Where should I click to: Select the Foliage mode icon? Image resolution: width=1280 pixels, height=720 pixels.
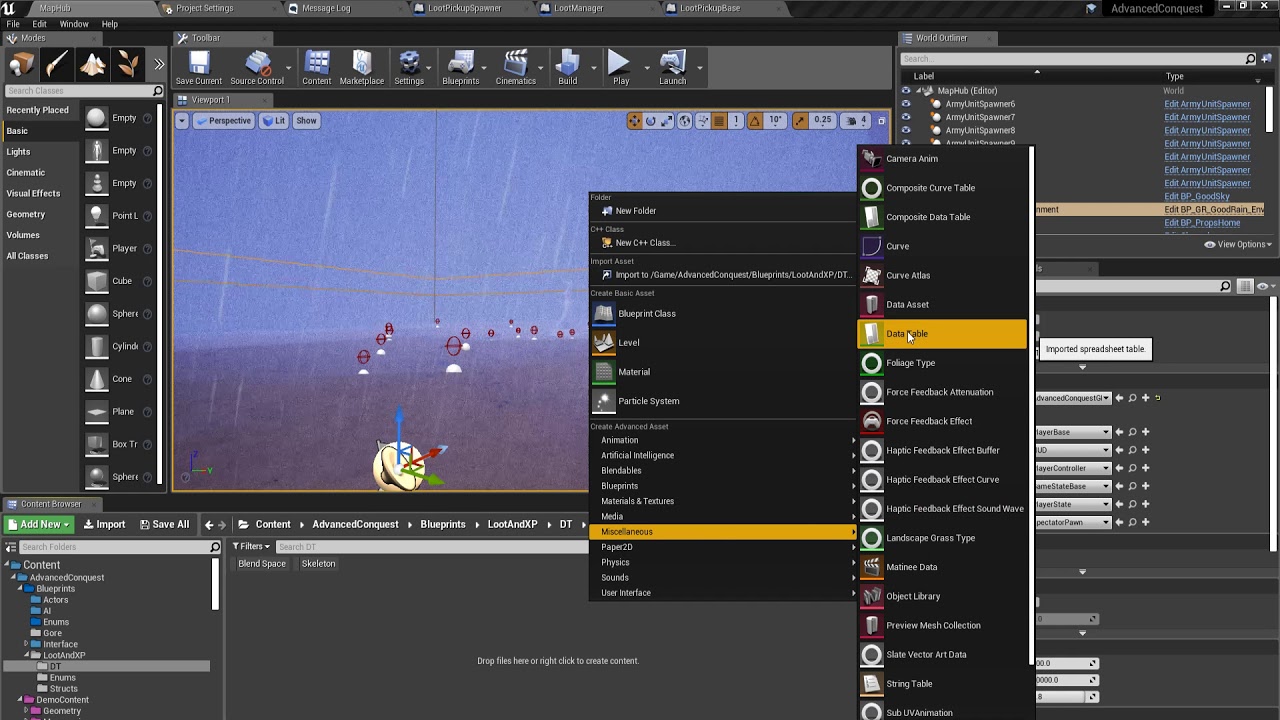tap(128, 65)
